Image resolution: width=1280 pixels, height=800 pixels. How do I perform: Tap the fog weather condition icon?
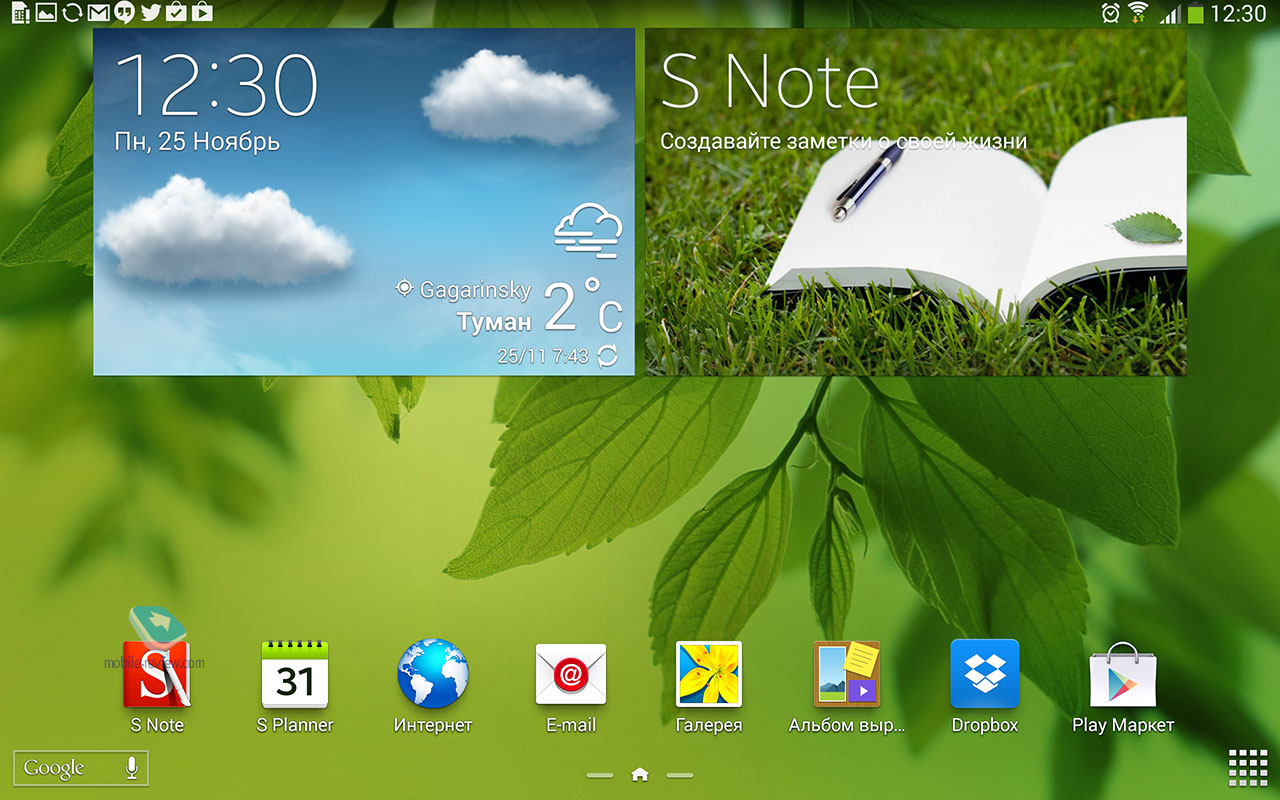(x=588, y=232)
